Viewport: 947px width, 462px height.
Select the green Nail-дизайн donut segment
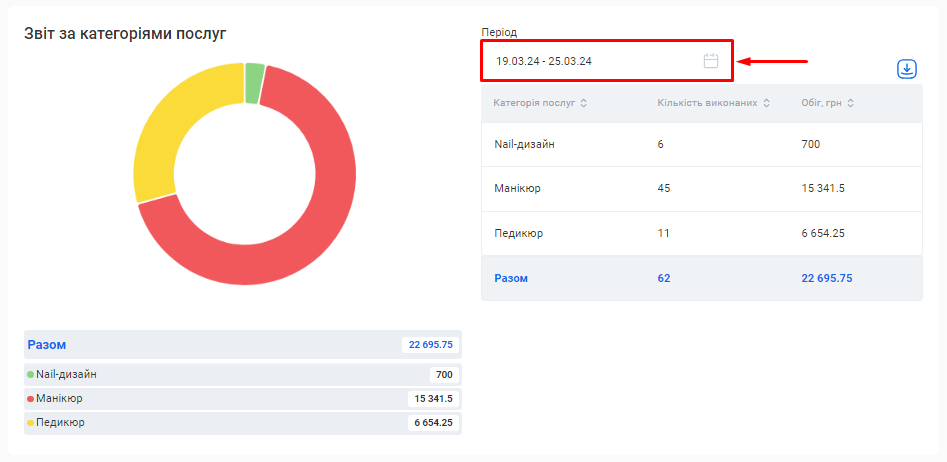coord(255,83)
